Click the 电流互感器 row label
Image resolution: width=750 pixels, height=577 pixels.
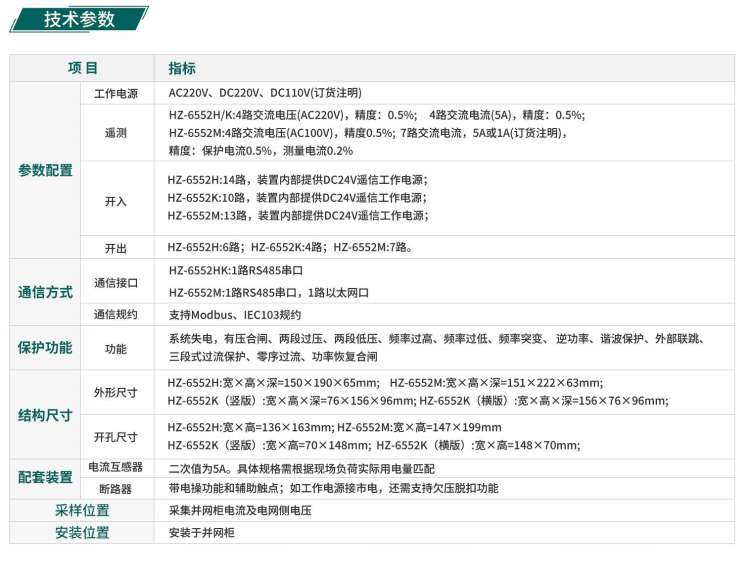pos(116,467)
